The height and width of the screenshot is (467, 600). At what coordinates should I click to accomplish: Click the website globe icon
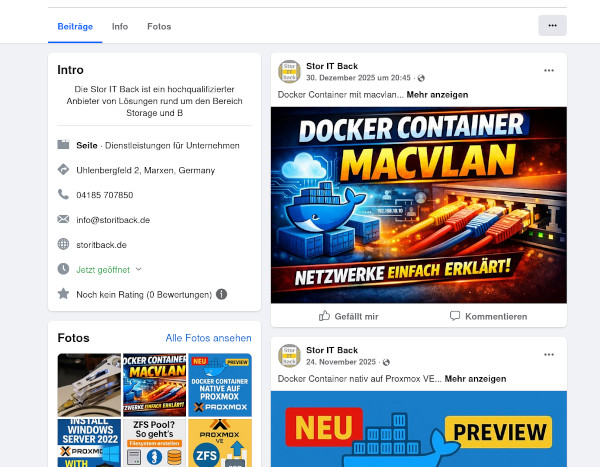click(x=63, y=244)
